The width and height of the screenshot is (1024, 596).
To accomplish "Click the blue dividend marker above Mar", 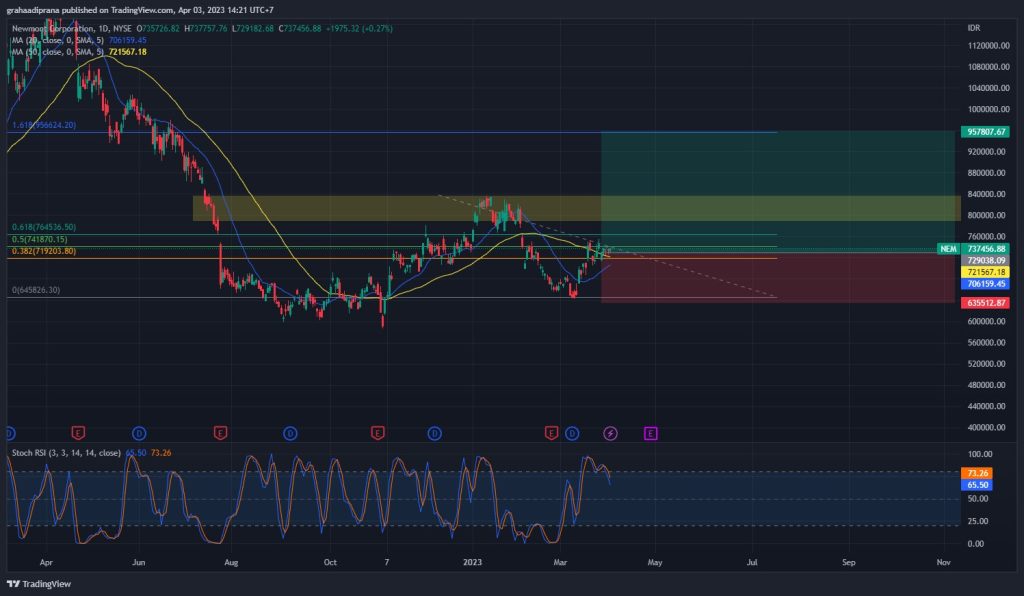I will (572, 433).
